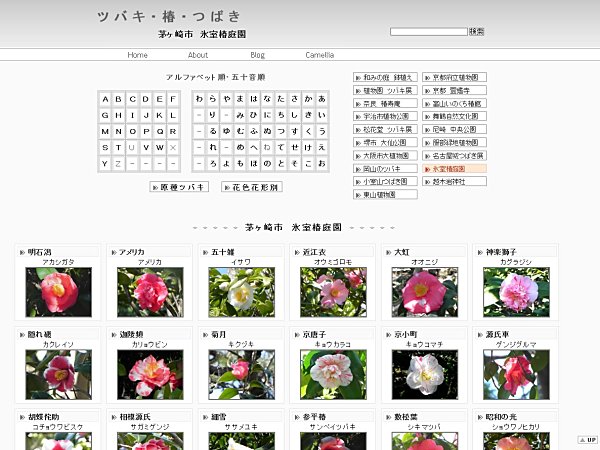Viewport: 600px width, 450px height.
Task: Click the 相模源氏 card title
Action: [135, 417]
